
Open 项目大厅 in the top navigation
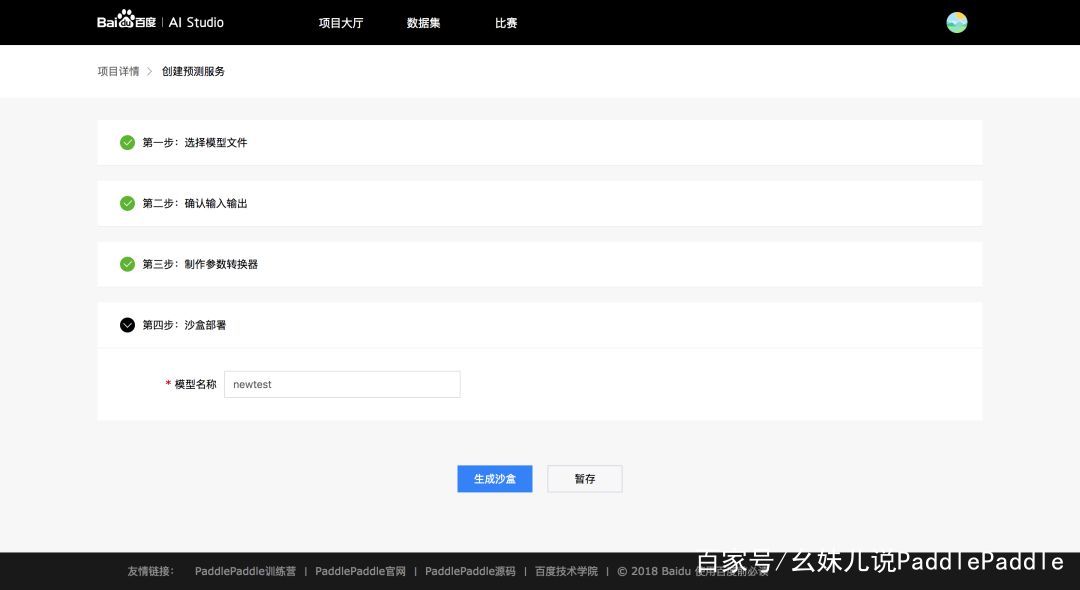pyautogui.click(x=340, y=23)
